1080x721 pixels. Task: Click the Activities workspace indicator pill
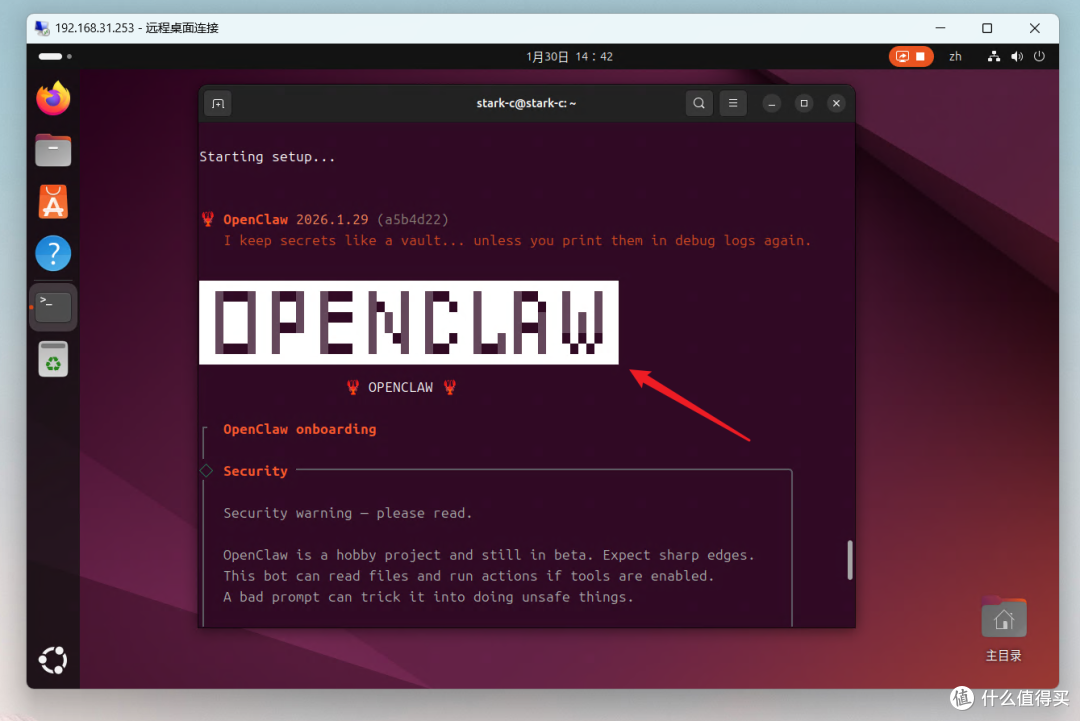(50, 56)
